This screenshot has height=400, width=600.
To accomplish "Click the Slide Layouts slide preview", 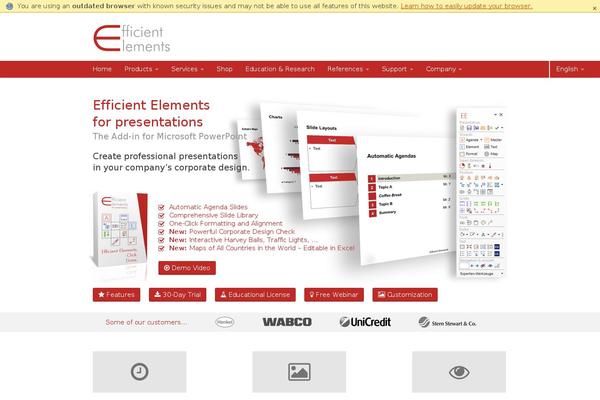I will point(329,168).
